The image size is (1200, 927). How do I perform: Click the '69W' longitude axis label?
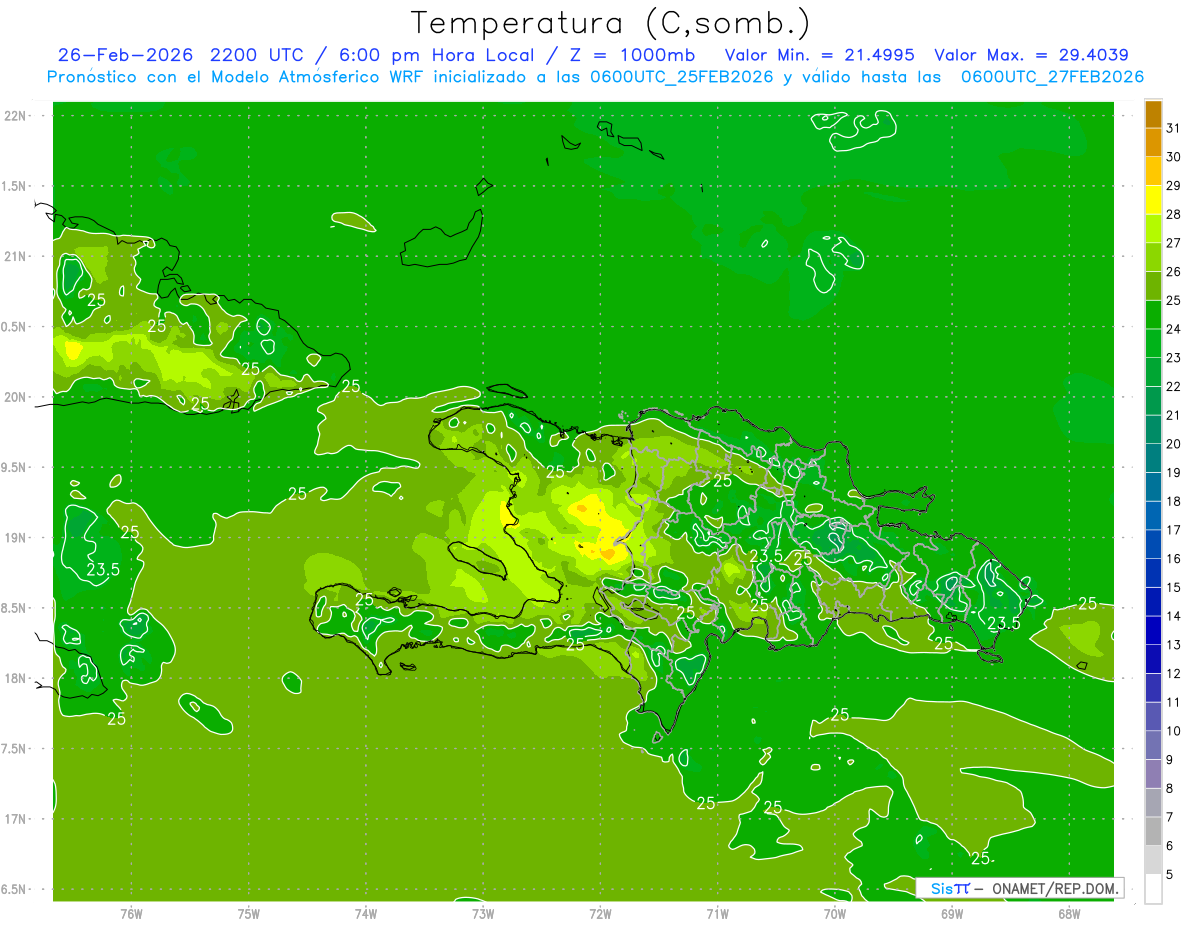952,914
